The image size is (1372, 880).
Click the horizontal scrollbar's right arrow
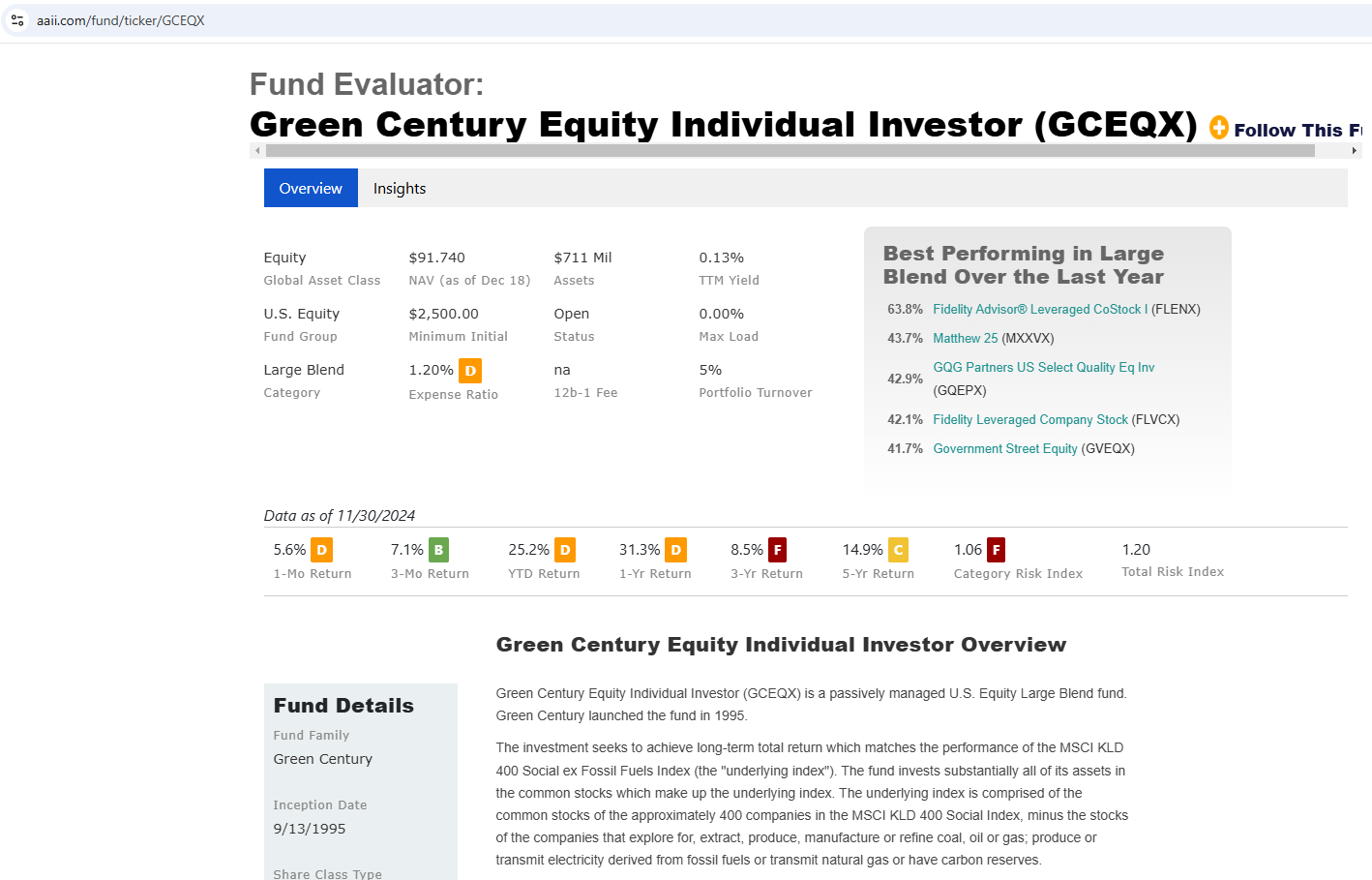click(x=1355, y=151)
